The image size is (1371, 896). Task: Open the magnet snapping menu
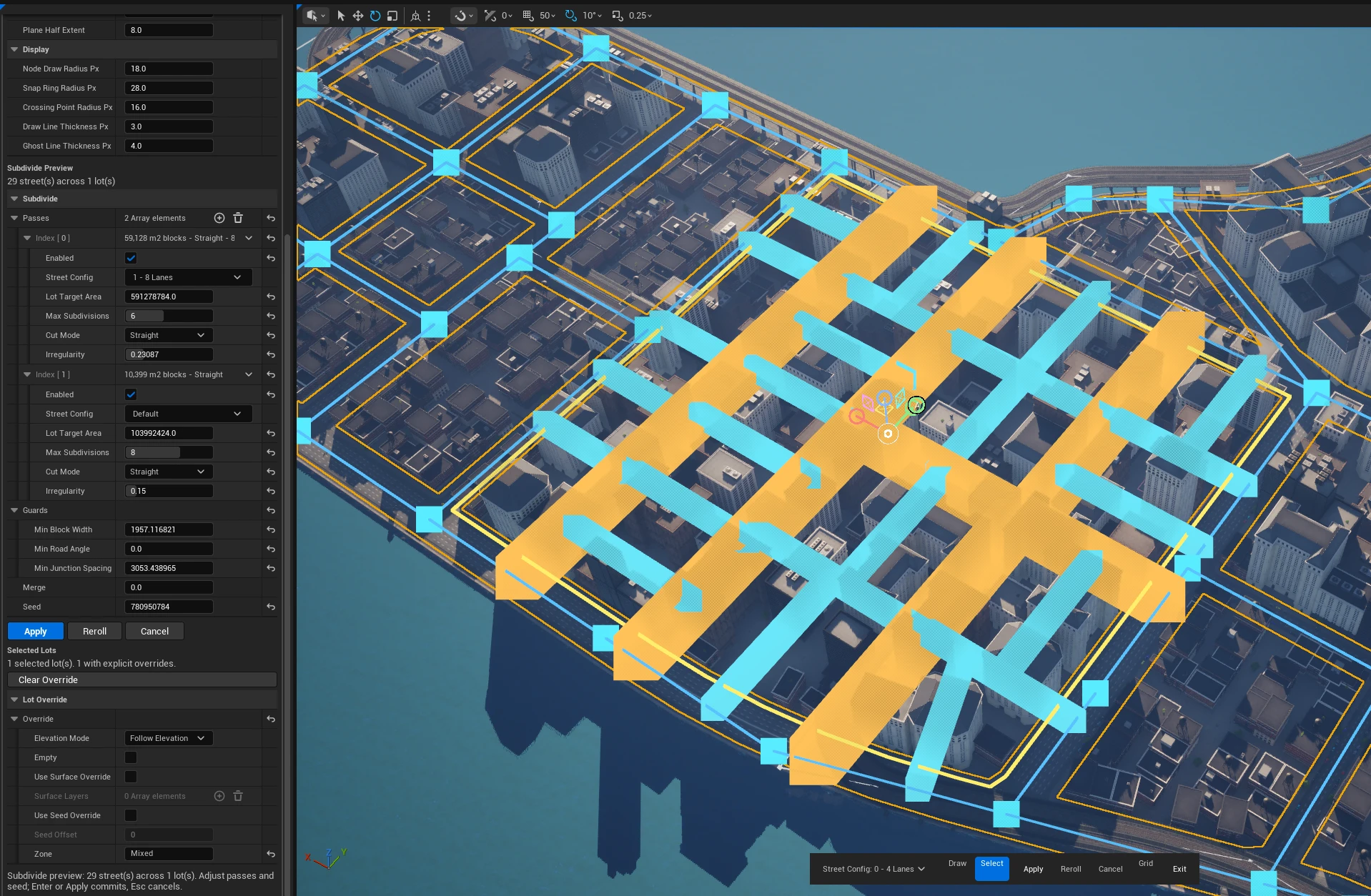point(464,15)
